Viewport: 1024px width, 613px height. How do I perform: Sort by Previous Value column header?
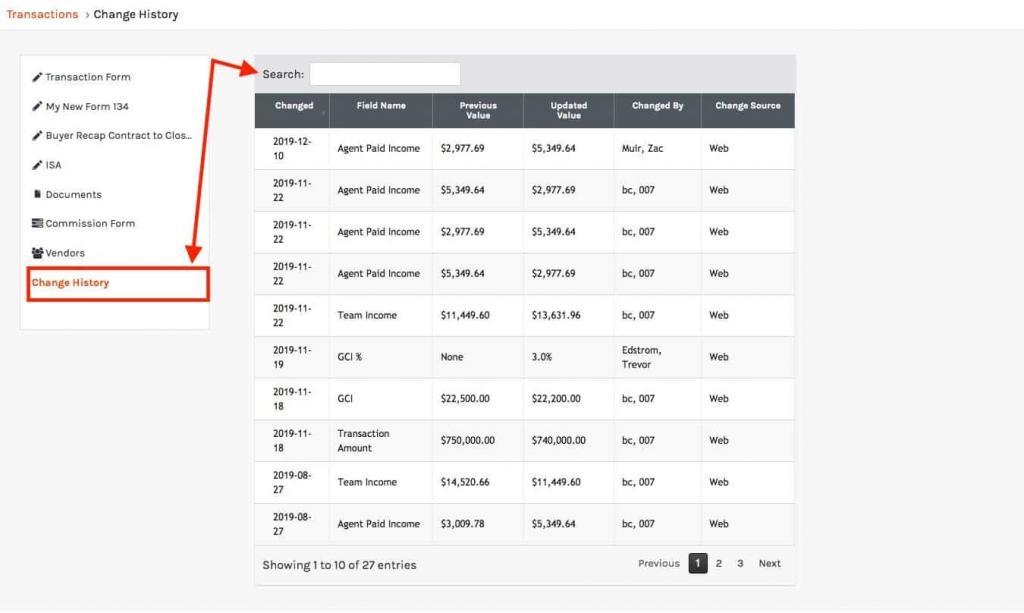(x=478, y=110)
